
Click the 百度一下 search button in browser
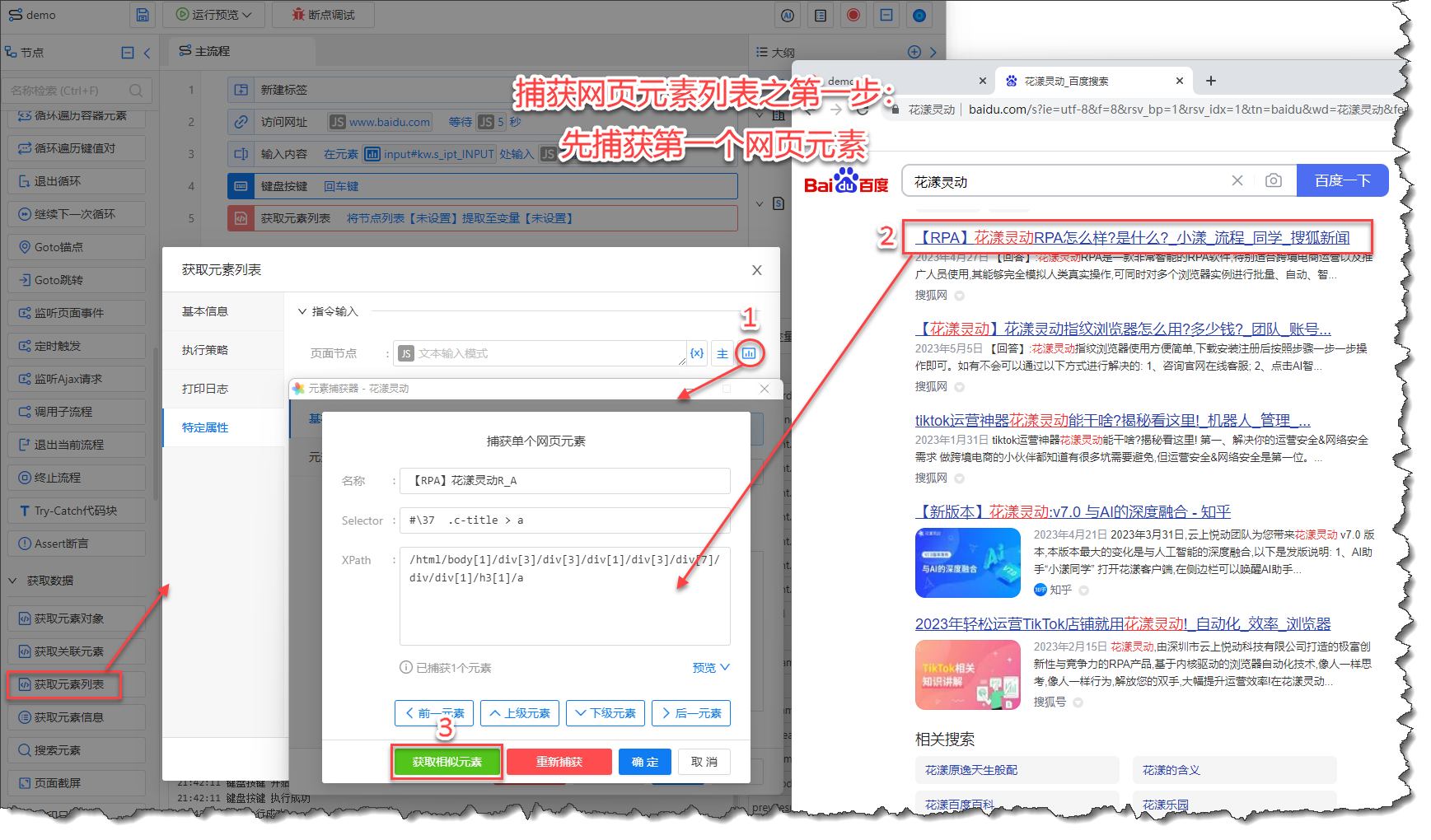click(x=1342, y=180)
